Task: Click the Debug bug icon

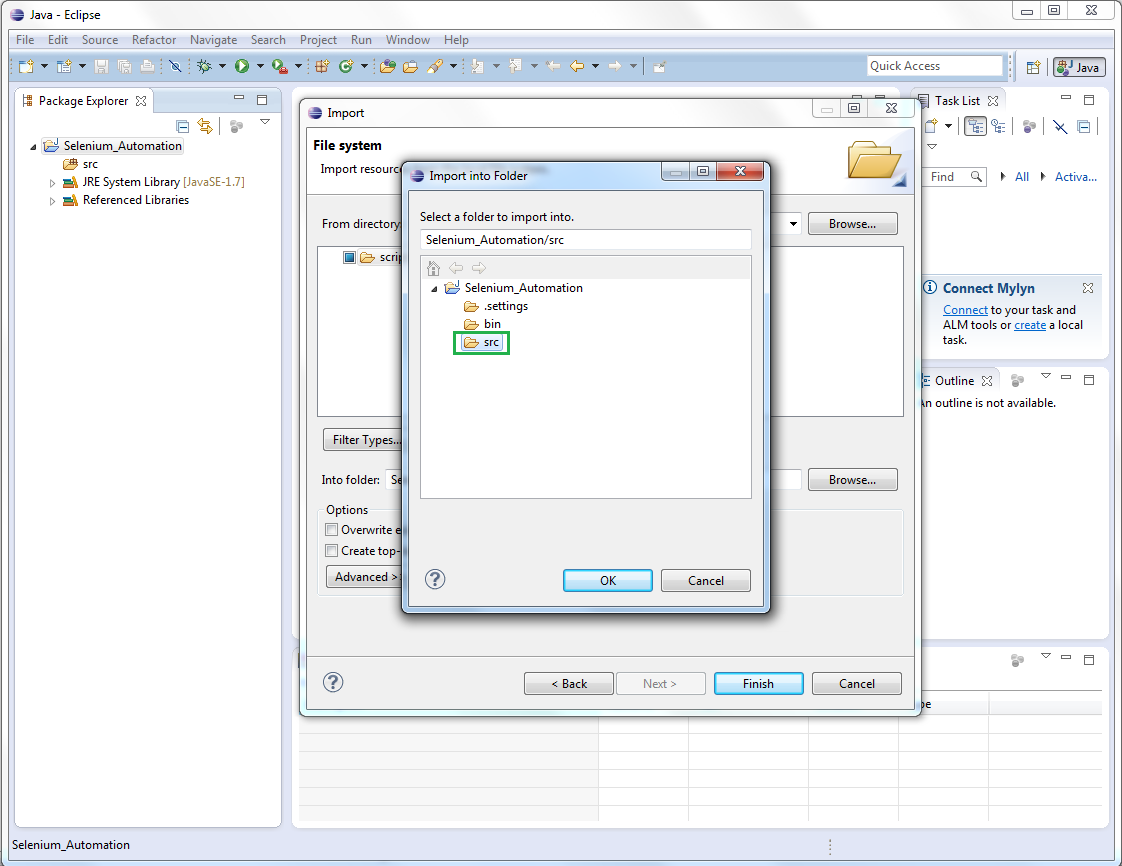Action: point(205,67)
